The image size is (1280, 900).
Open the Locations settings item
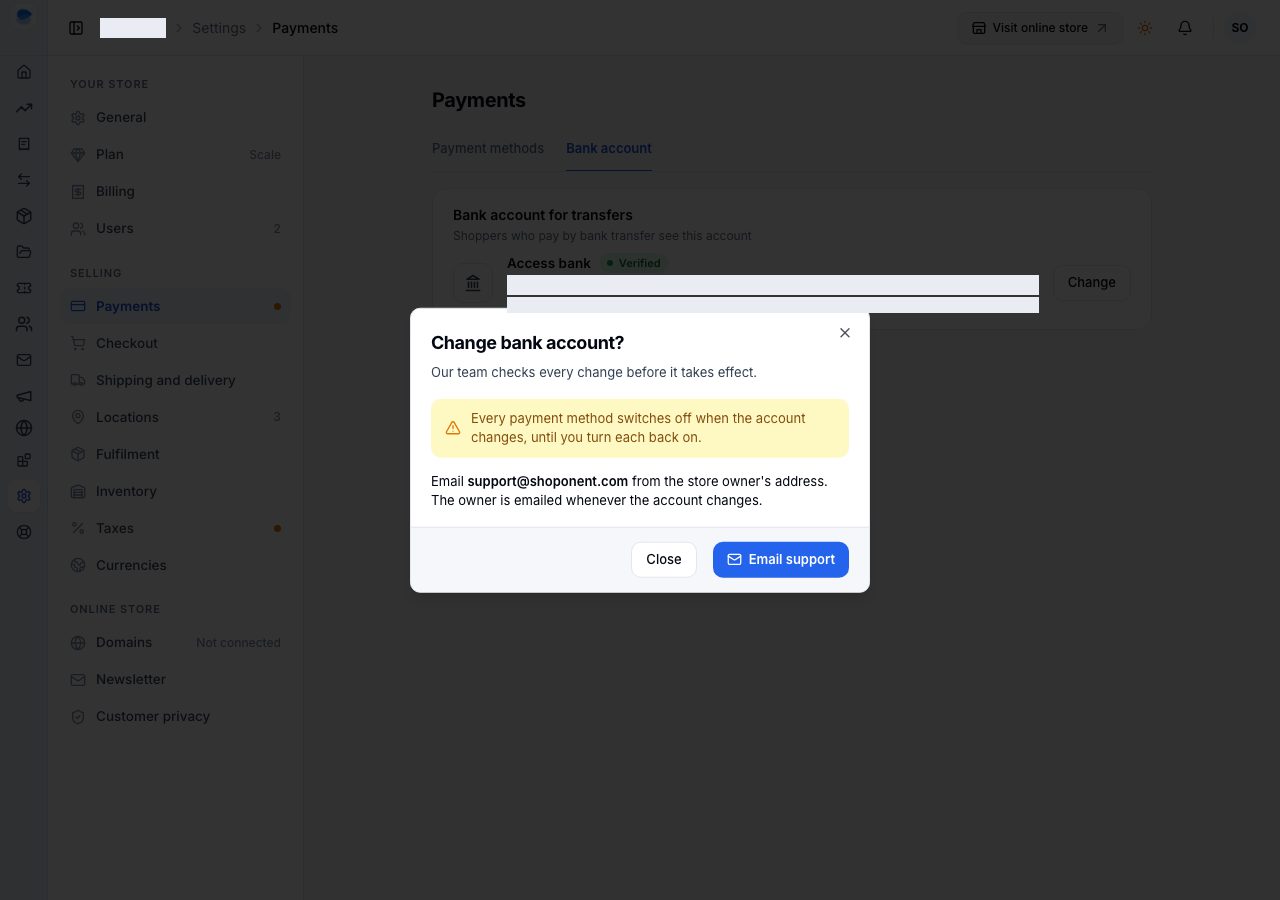pos(176,417)
